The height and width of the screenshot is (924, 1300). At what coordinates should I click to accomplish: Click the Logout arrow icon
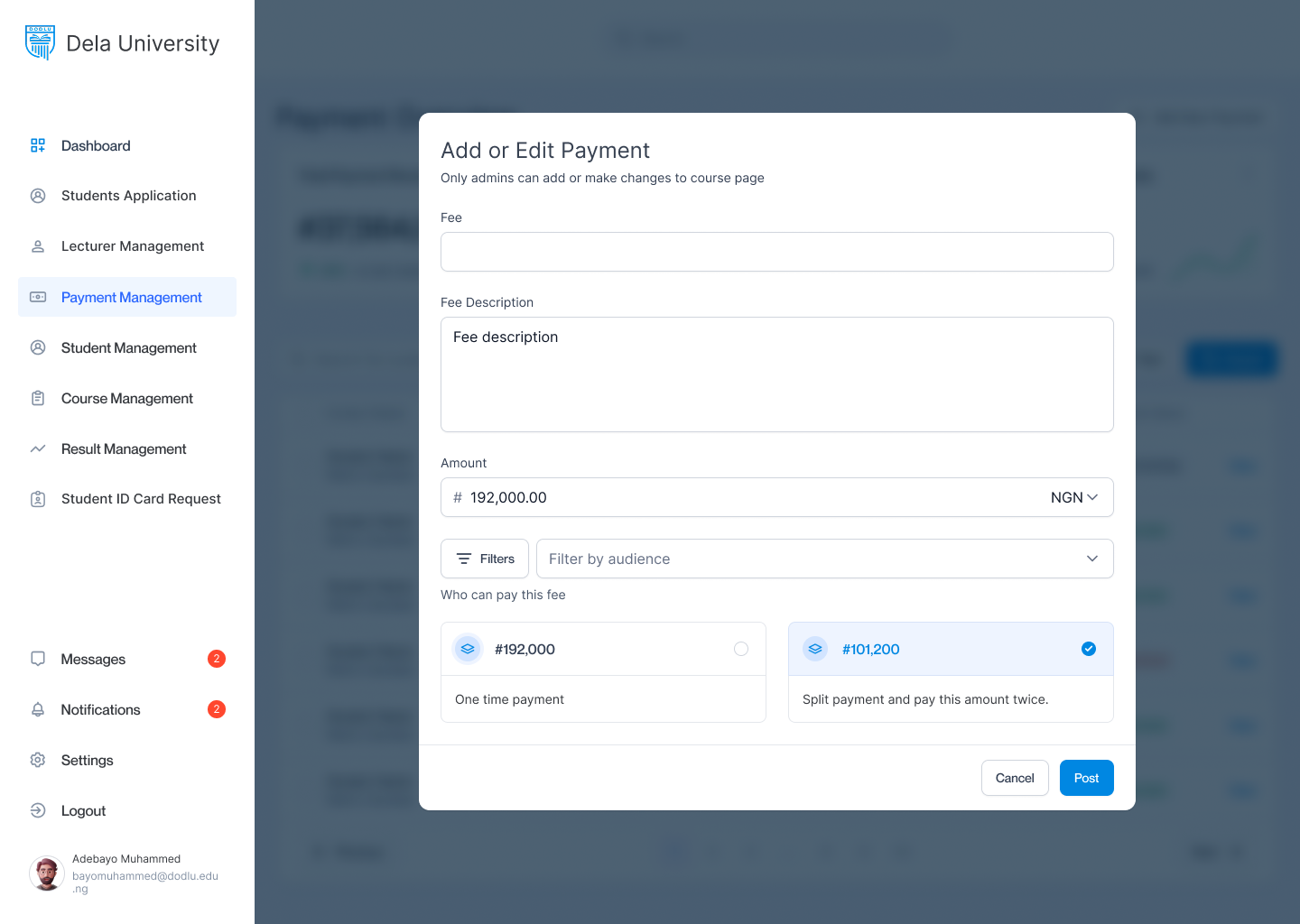(x=38, y=810)
